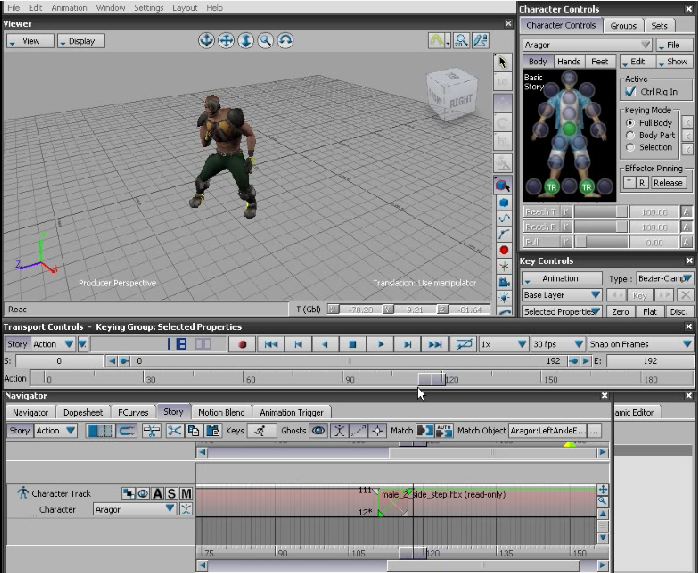
Task: Click the timeline slider thumb near frame 120
Action: tap(432, 379)
